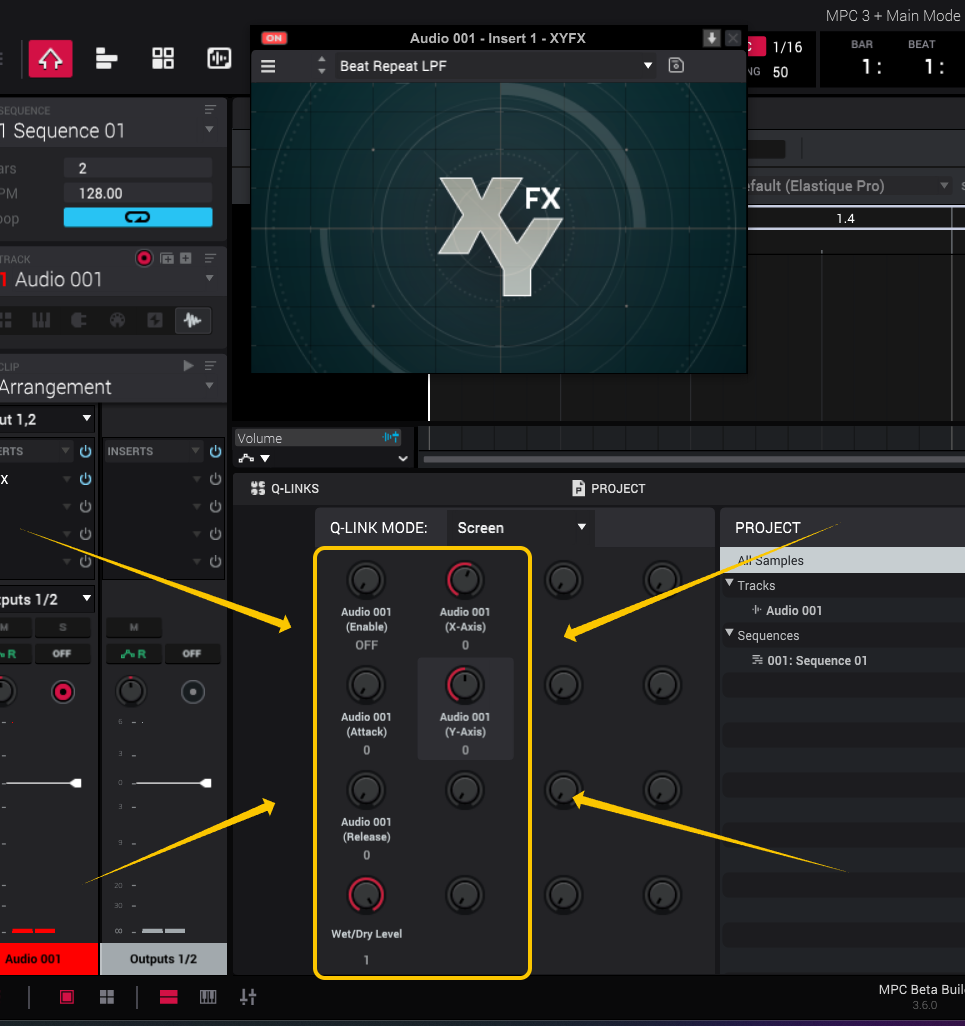Step through presets with the XYFX up/down arrows
Screen dimensions: 965x1026
click(321, 65)
